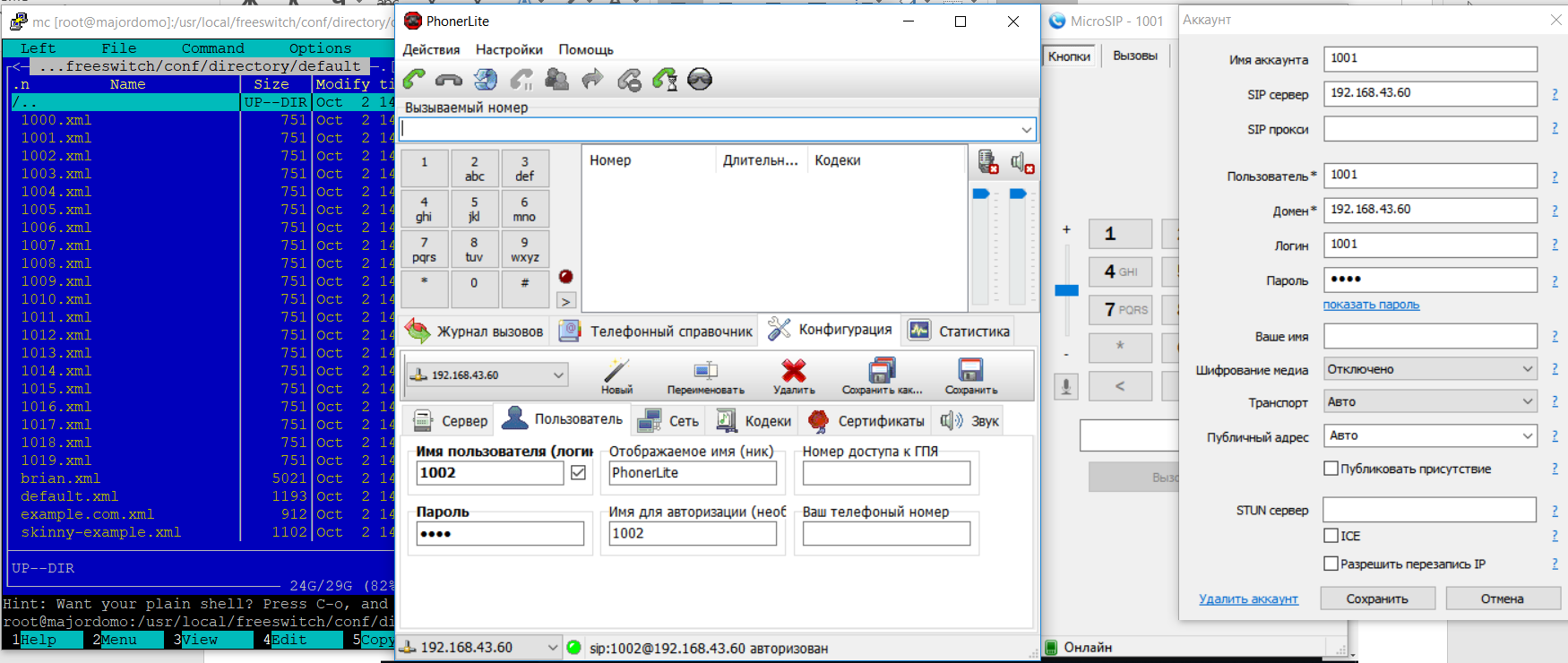Image resolution: width=1568 pixels, height=663 pixels.
Task: Click the Отмена button in account dialog
Action: [1503, 598]
